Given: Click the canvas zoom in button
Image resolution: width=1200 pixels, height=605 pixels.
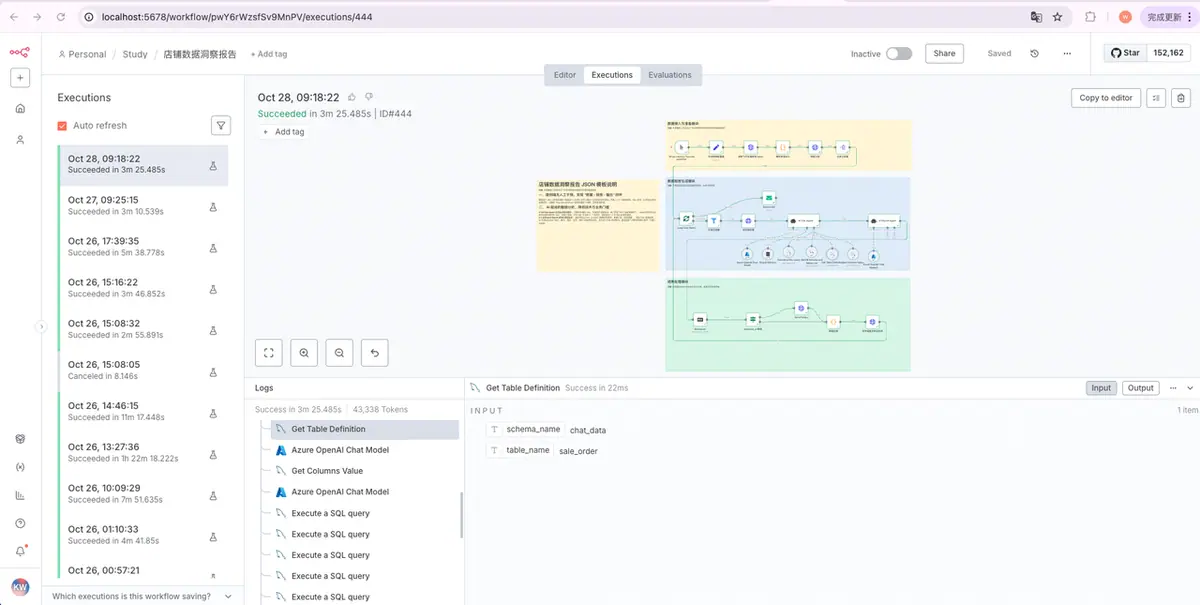Looking at the screenshot, I should 304,352.
